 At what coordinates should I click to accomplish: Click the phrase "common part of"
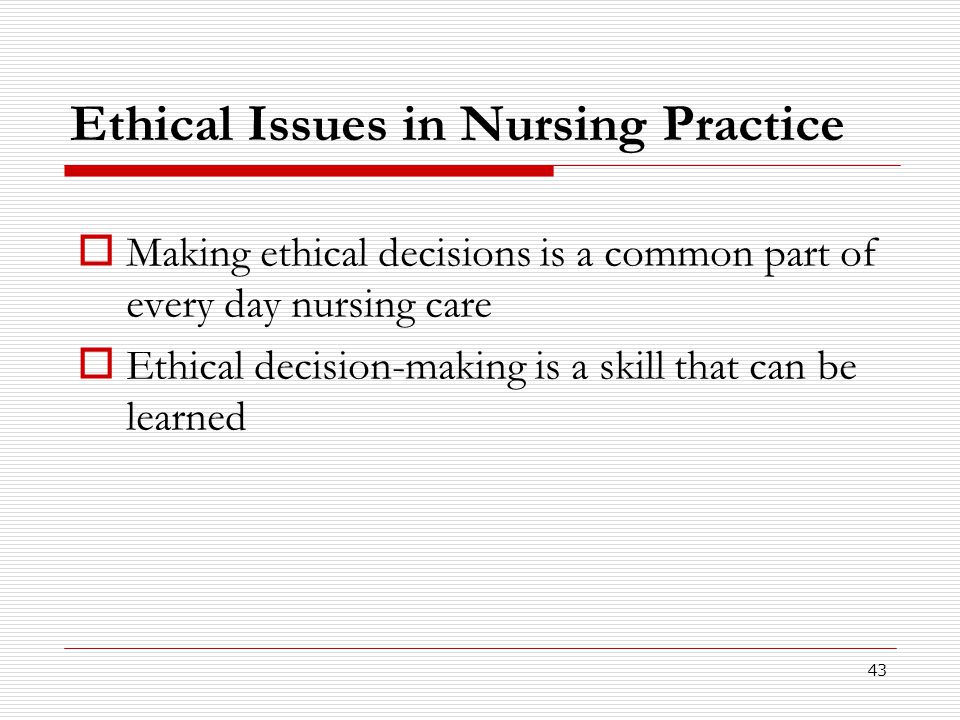[x=741, y=255]
